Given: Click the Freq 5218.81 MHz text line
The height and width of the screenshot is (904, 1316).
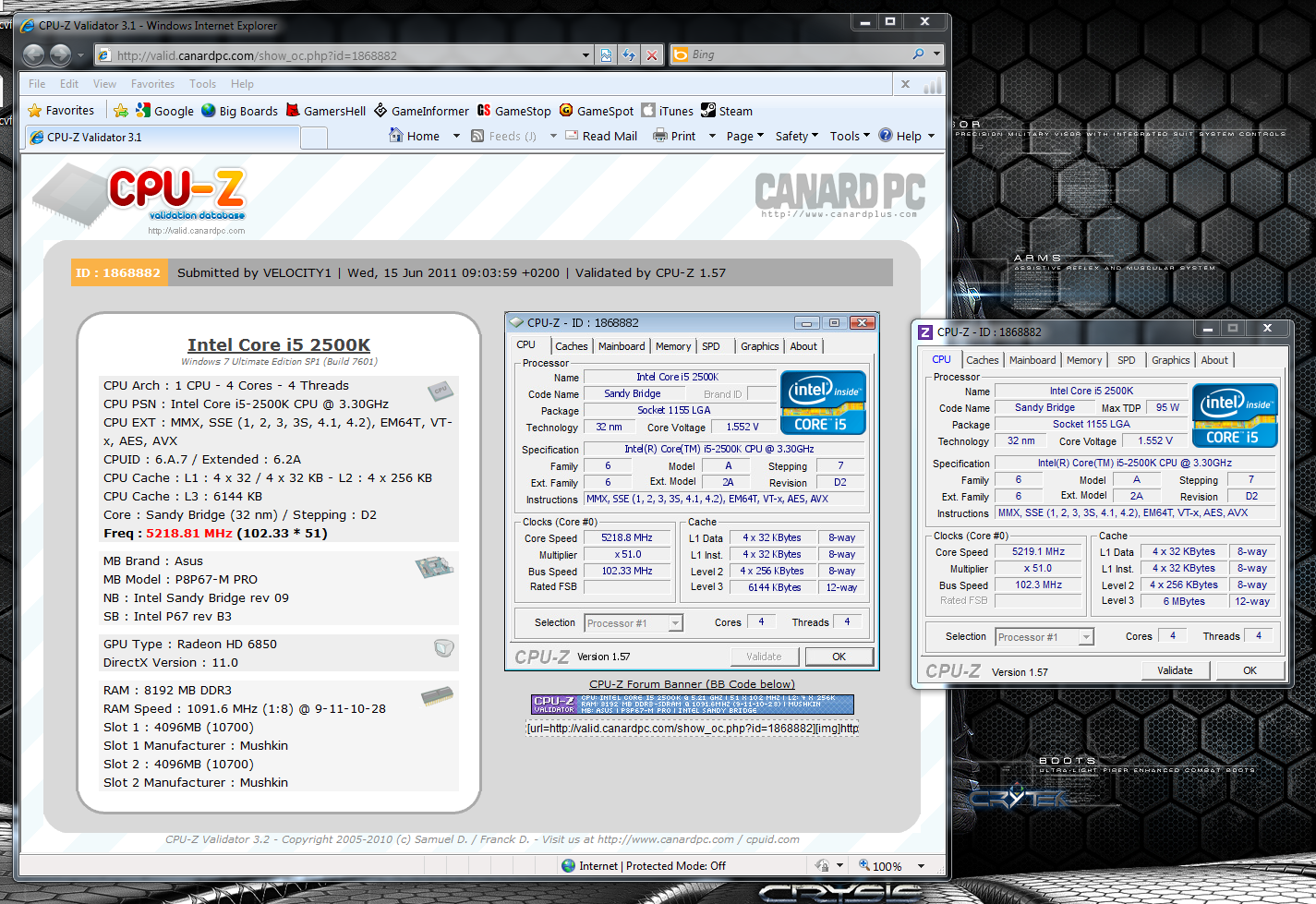Looking at the screenshot, I should click(215, 533).
